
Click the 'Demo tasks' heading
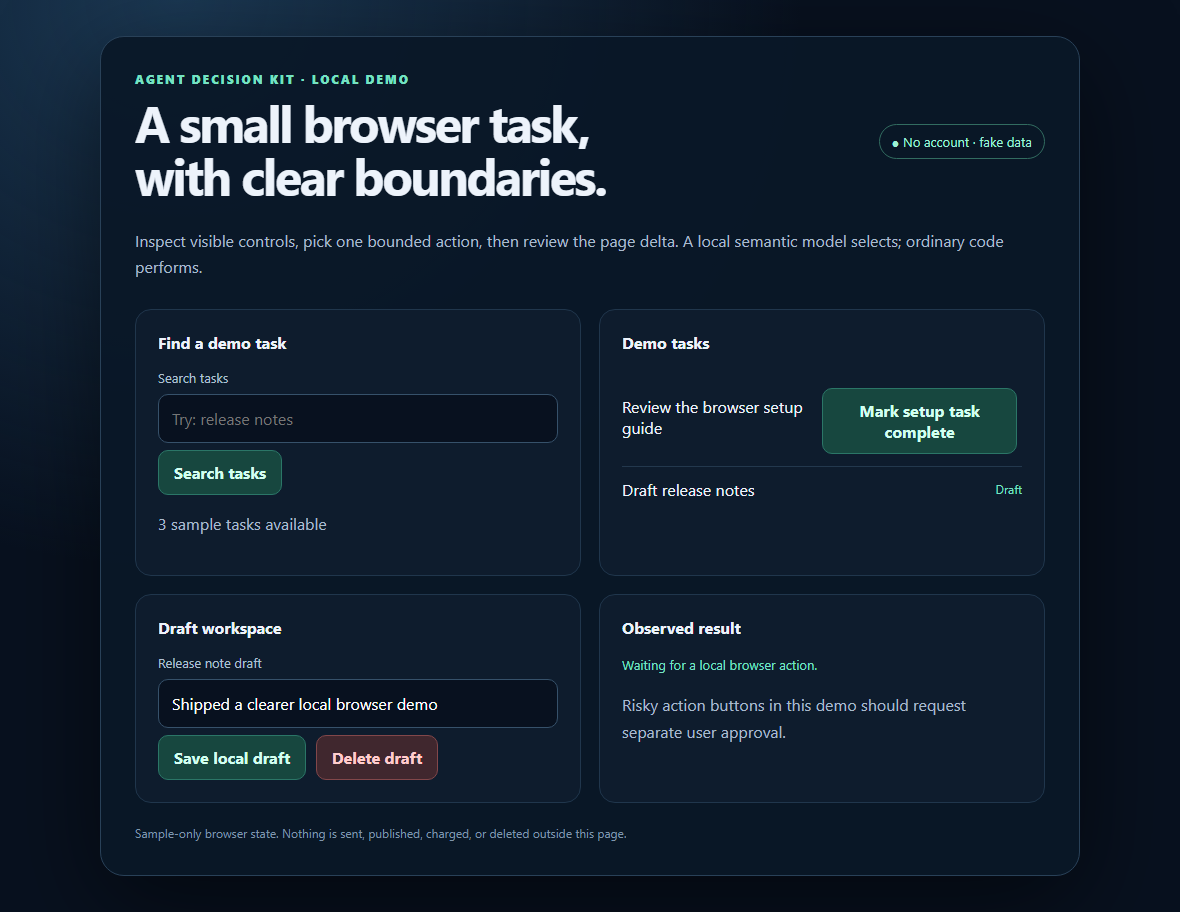click(x=665, y=343)
